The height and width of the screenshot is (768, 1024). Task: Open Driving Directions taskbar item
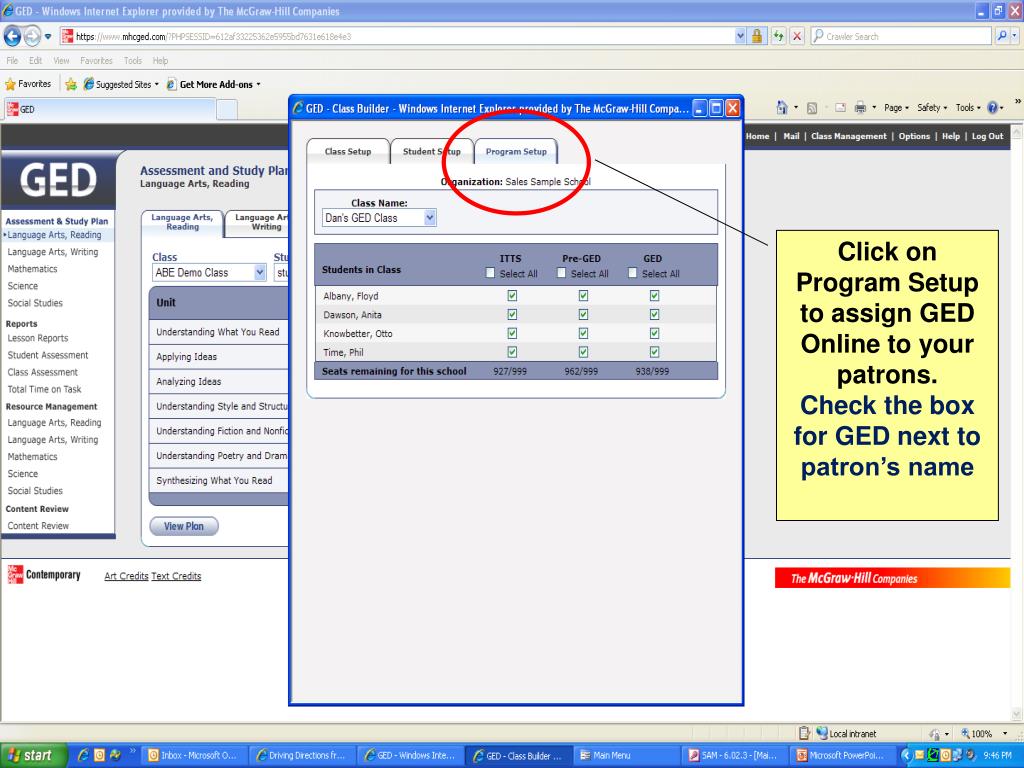302,755
